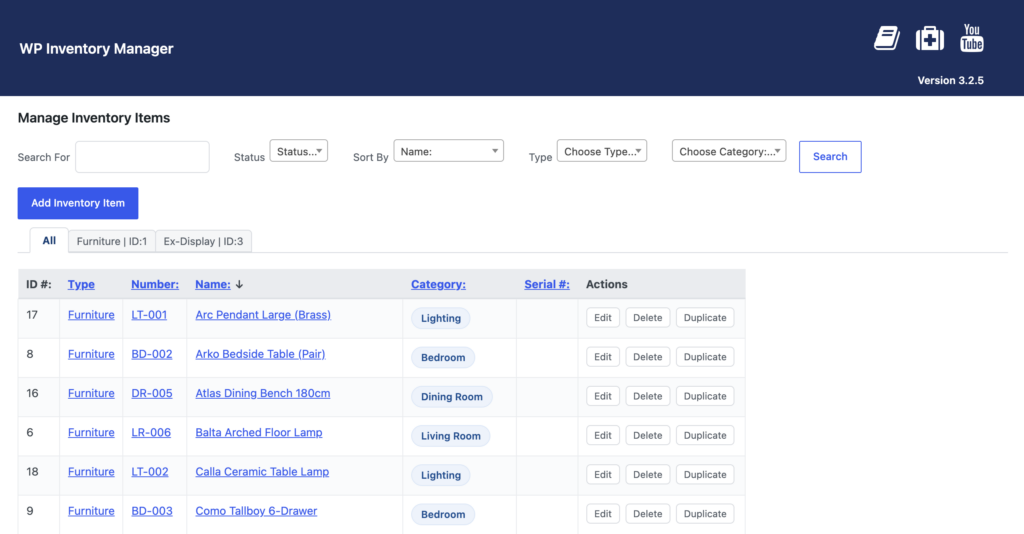Click item number BD-003

pyautogui.click(x=152, y=510)
